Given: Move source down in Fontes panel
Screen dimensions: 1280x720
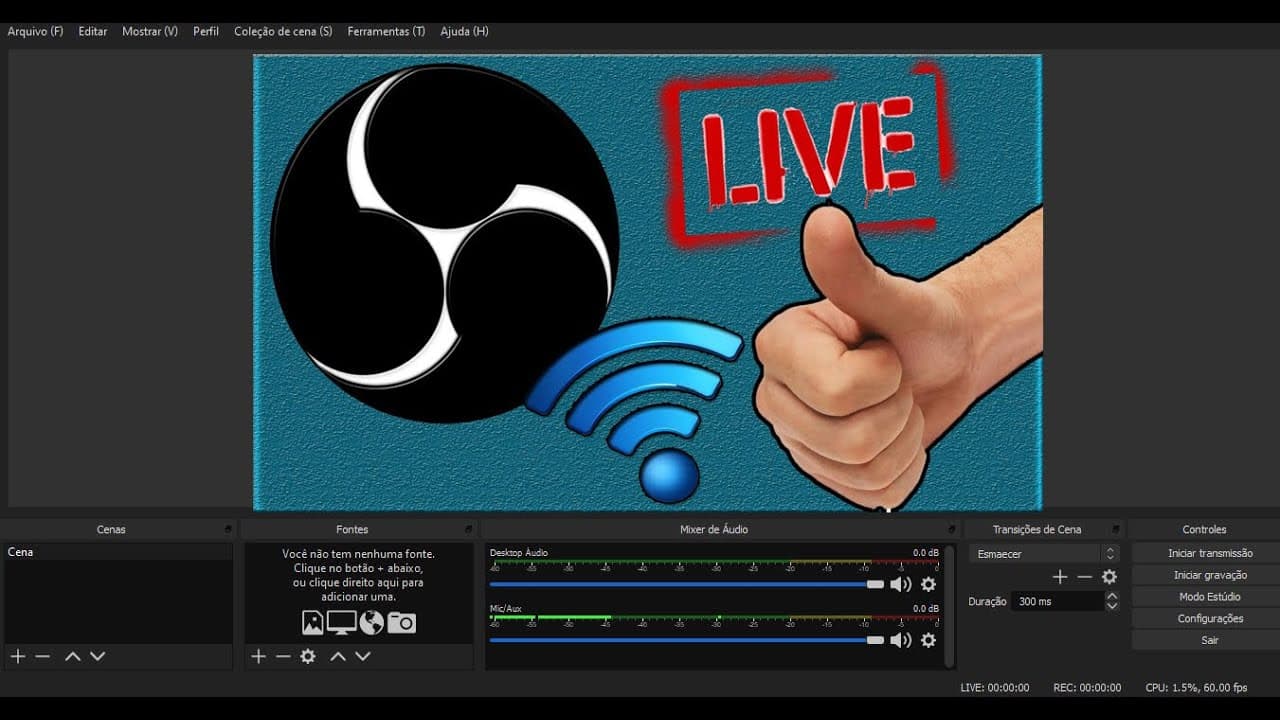Looking at the screenshot, I should 363,656.
